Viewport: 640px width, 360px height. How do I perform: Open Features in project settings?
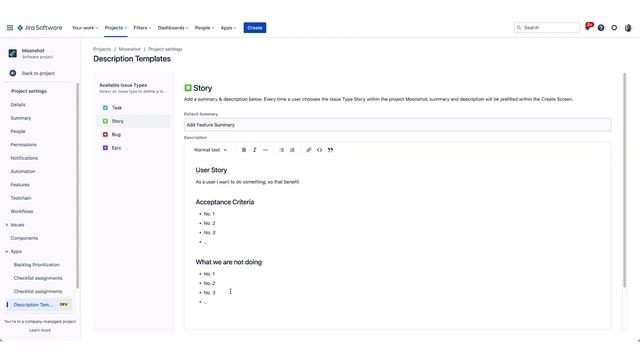pyautogui.click(x=20, y=185)
